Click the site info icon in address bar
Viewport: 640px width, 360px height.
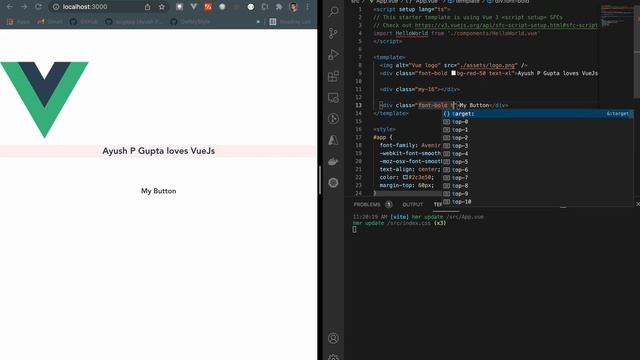coord(56,7)
